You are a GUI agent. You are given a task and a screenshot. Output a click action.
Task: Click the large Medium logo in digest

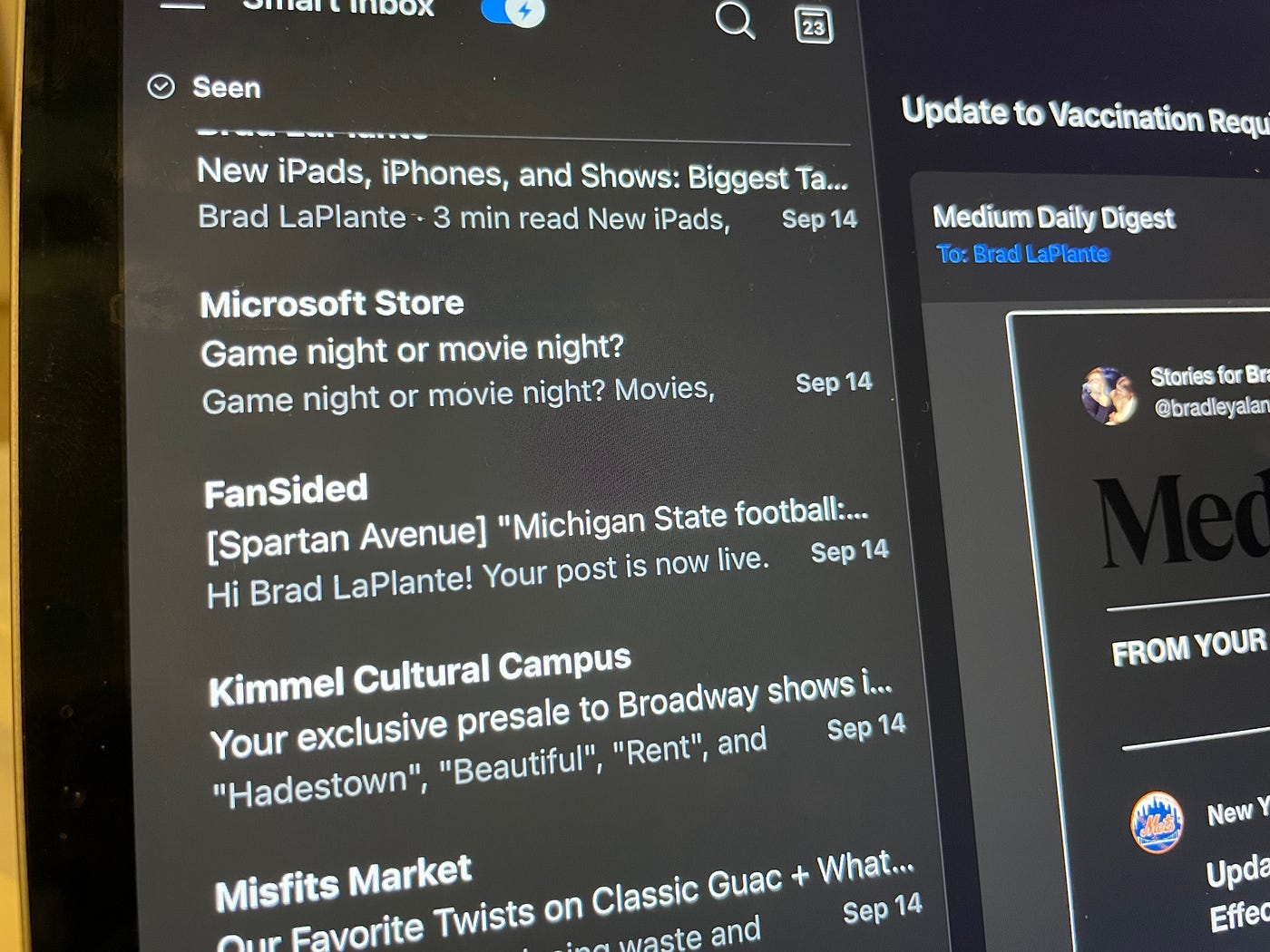(1182, 520)
